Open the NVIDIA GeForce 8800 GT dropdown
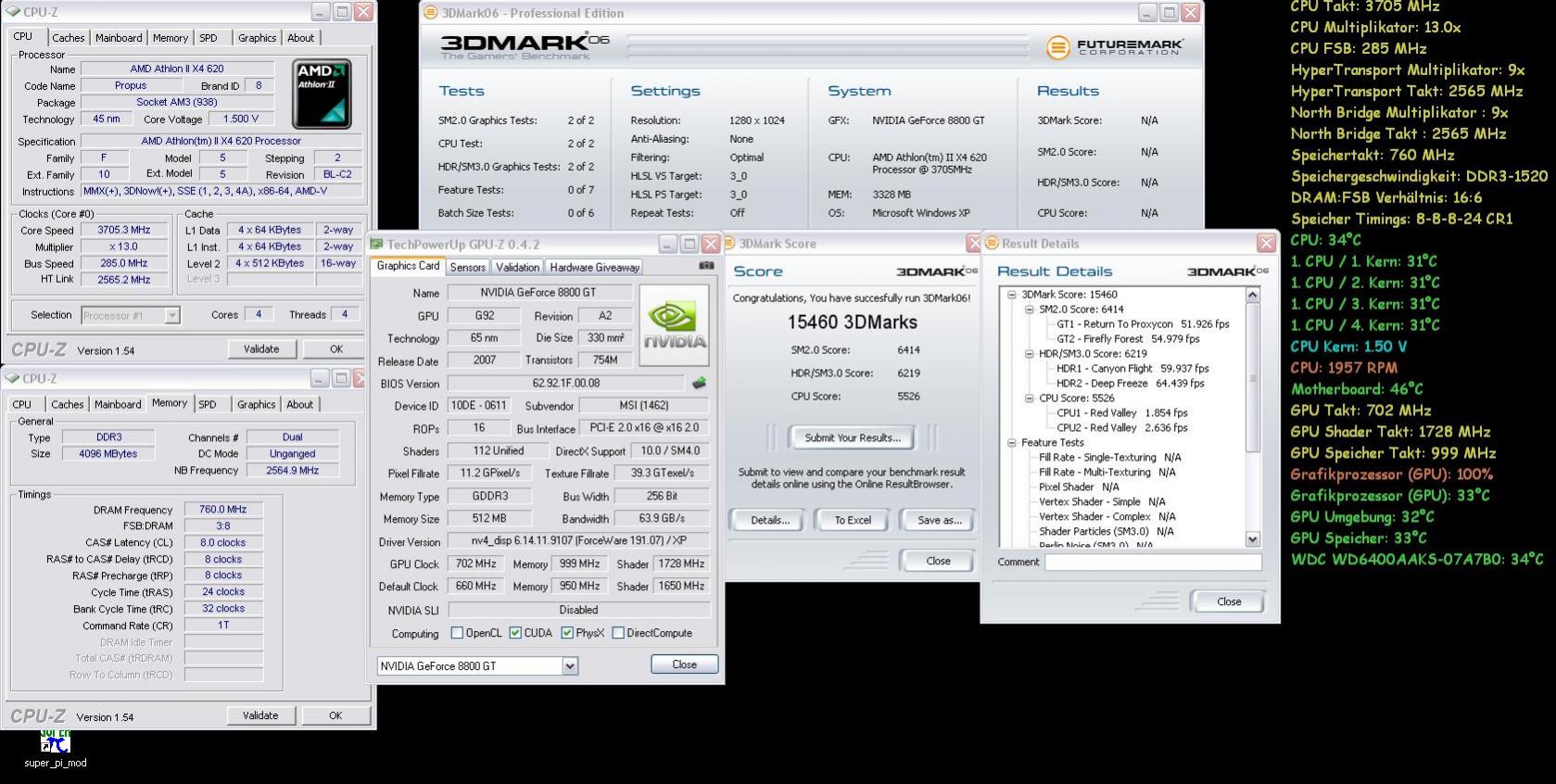The image size is (1556, 784). click(x=570, y=666)
